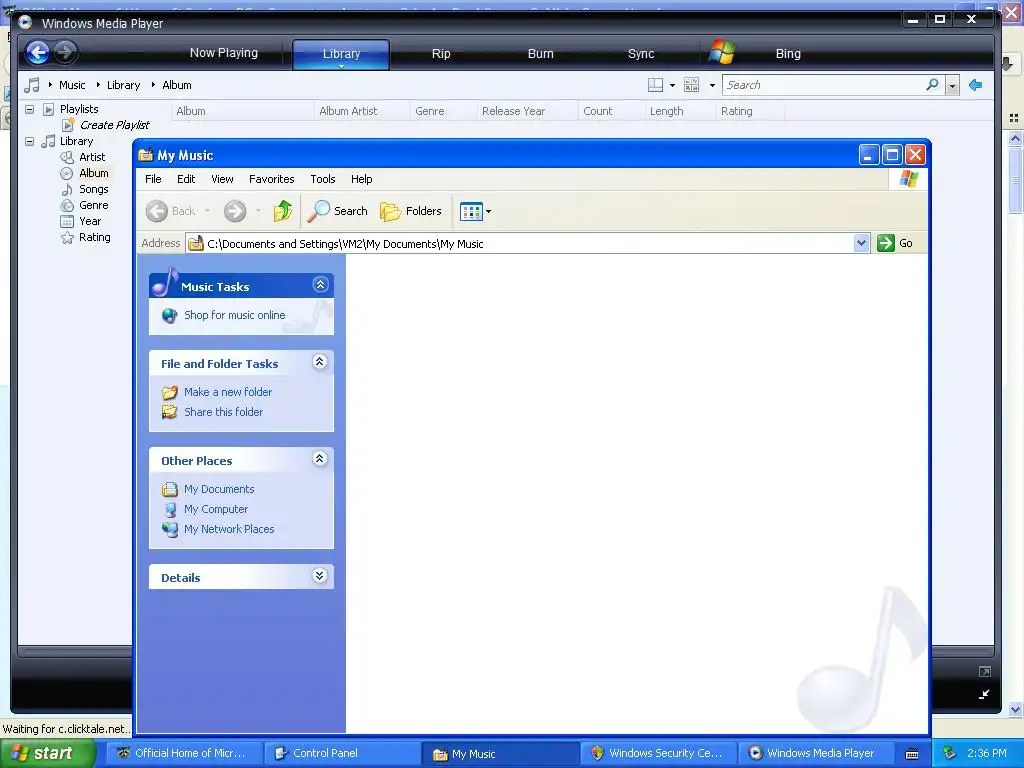Screen dimensions: 1024x768
Task: Click the Media Player search input field
Action: point(824,85)
